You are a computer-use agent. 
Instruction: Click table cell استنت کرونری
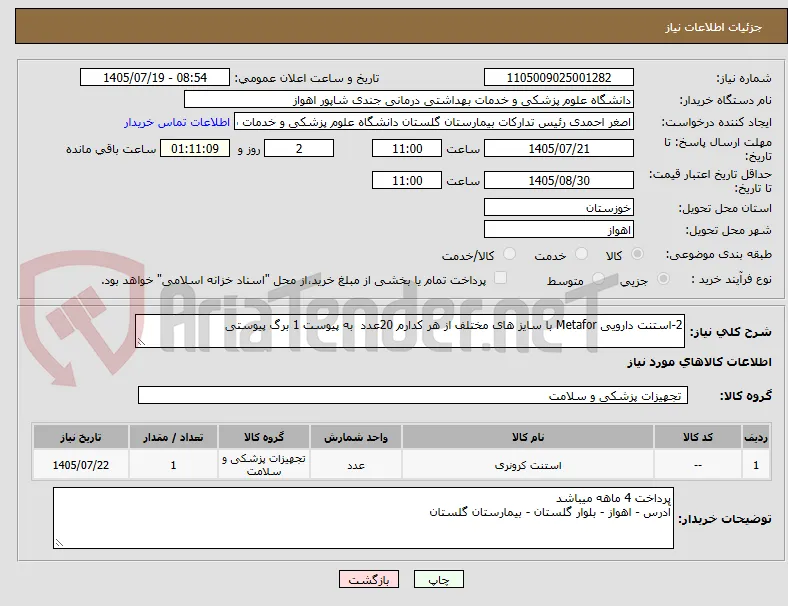coord(528,465)
